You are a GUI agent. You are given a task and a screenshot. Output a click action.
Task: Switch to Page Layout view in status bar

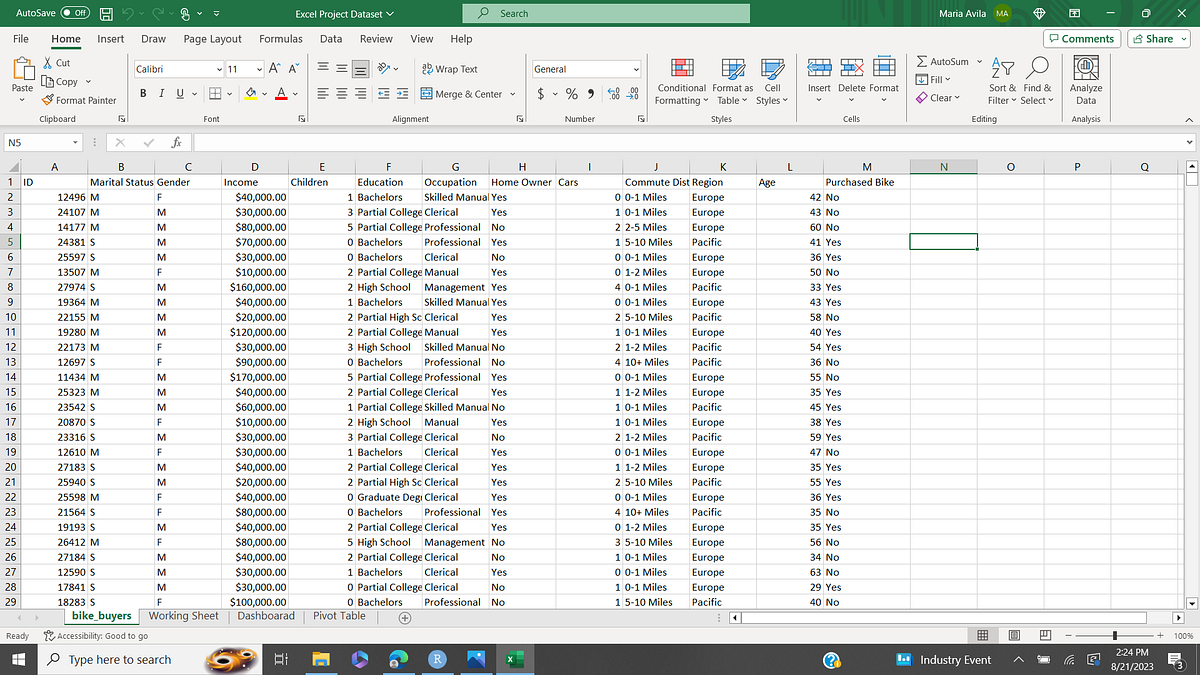point(1014,635)
